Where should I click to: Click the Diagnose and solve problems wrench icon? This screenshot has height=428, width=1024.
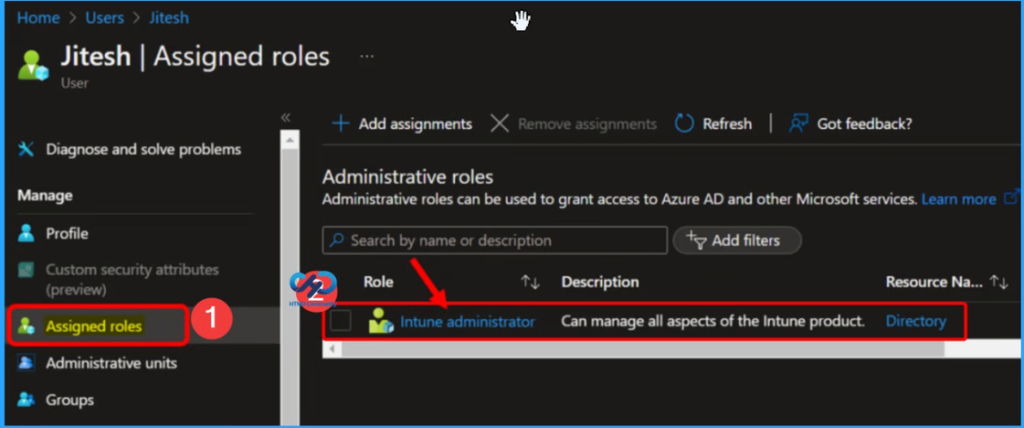[26, 150]
